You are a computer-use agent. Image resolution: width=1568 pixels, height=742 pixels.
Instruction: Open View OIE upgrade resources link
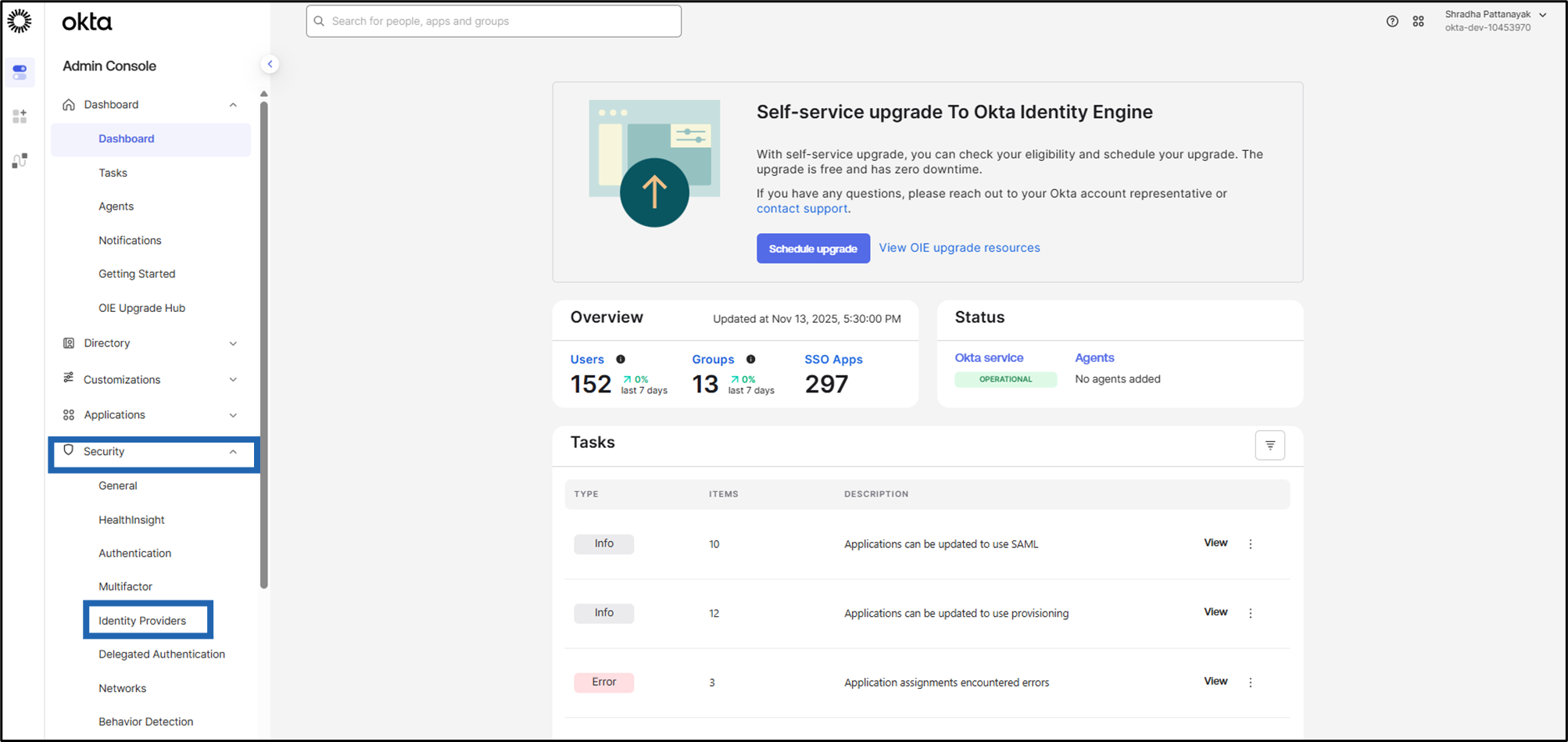[959, 248]
